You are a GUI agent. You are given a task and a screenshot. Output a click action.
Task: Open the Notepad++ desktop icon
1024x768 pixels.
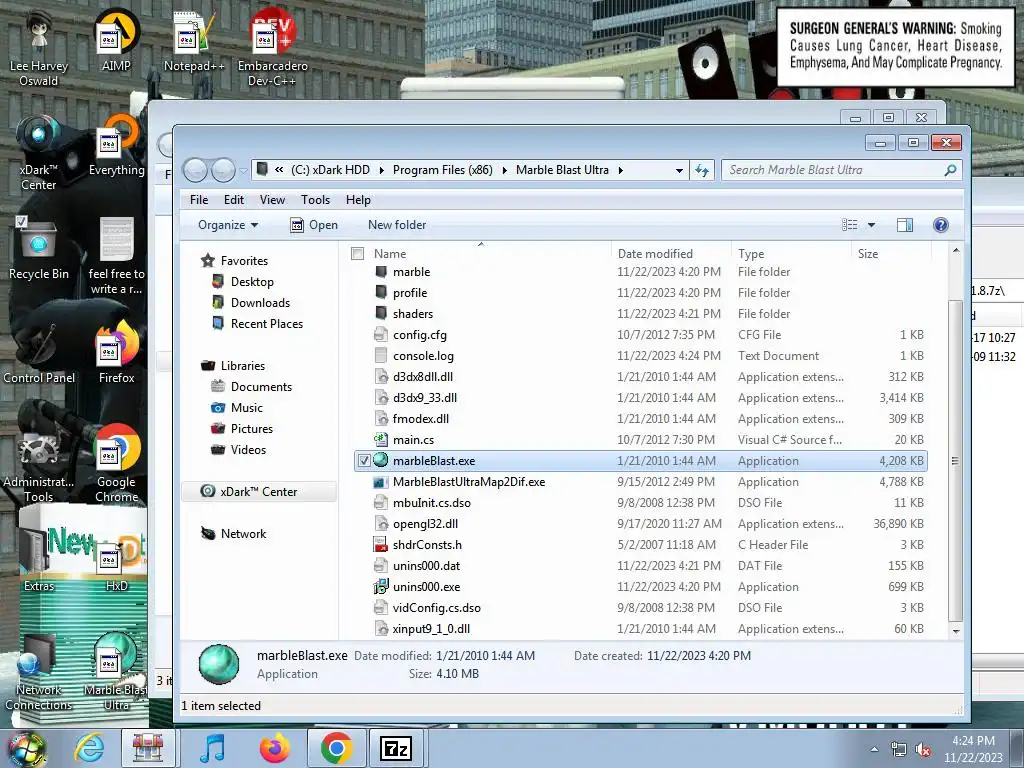tap(194, 39)
